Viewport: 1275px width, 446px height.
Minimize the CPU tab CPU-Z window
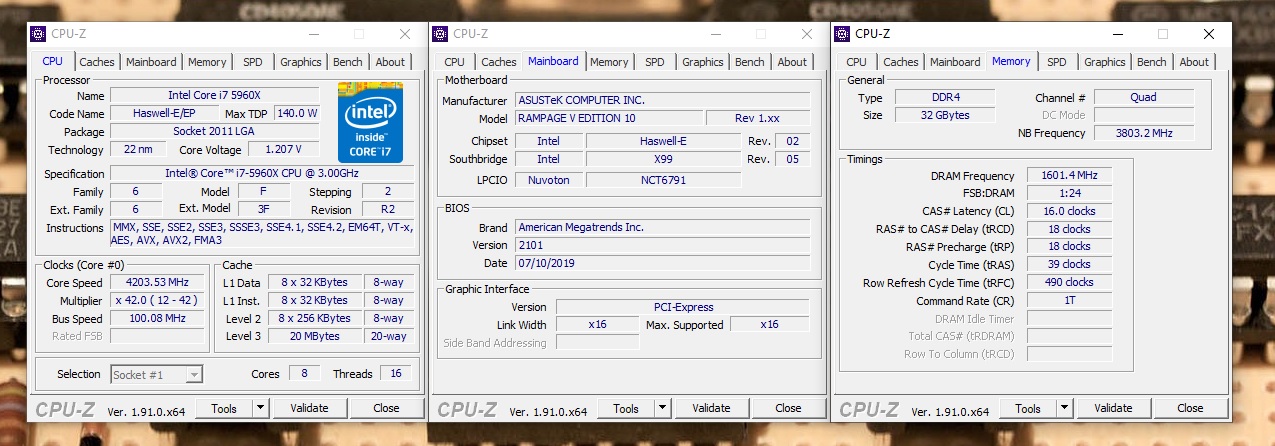(314, 33)
